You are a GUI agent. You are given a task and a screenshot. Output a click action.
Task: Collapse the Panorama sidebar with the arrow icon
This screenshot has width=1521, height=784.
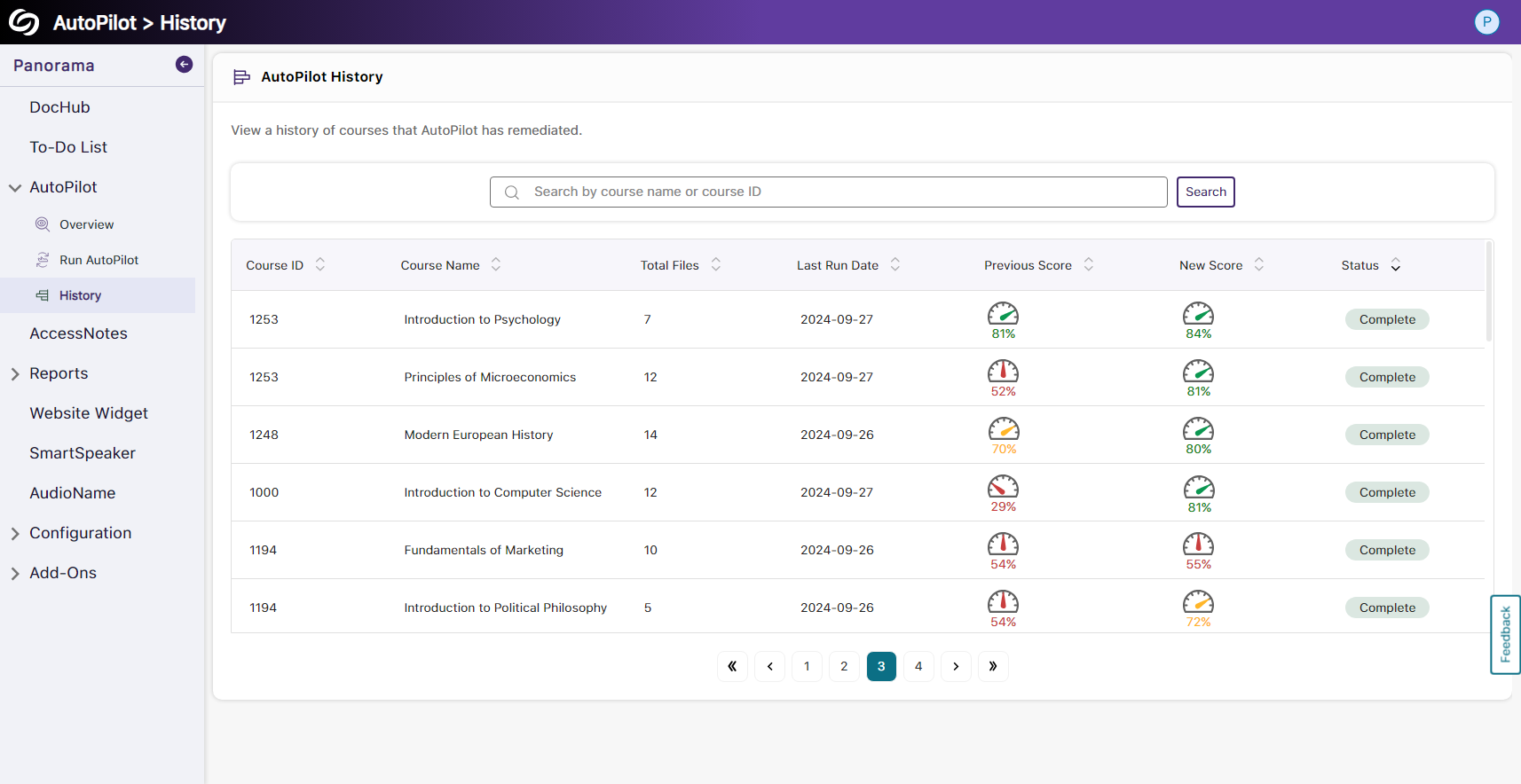(184, 65)
